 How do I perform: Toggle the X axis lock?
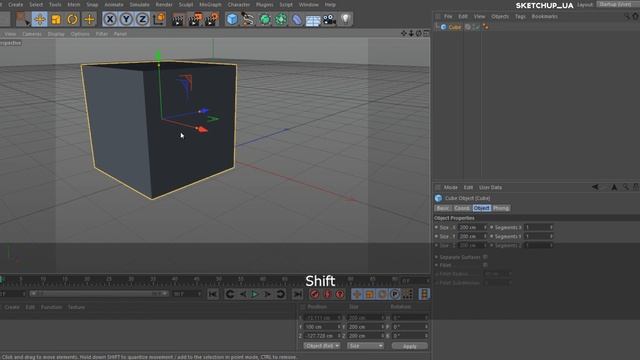110,19
